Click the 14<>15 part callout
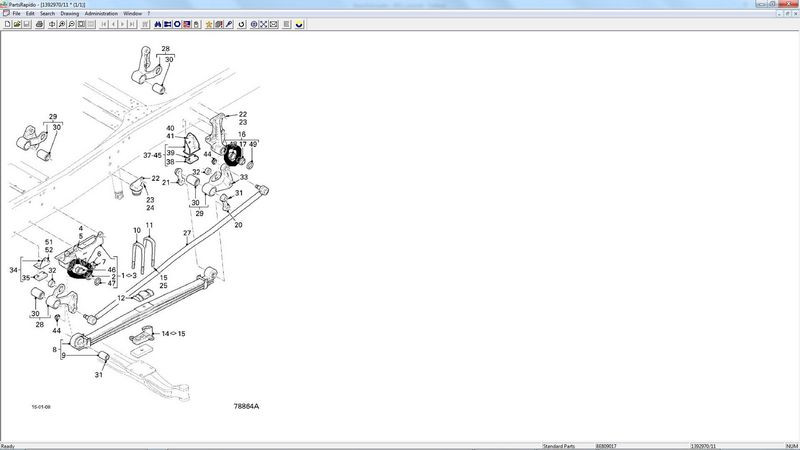 (173, 334)
